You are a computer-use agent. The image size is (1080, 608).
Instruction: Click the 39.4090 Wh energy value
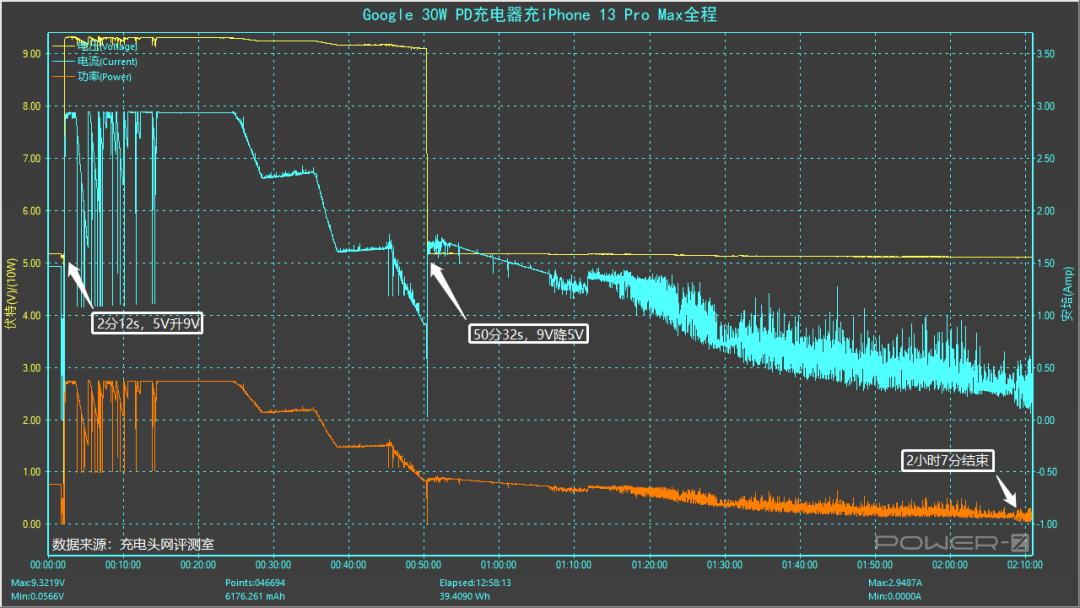(465, 596)
